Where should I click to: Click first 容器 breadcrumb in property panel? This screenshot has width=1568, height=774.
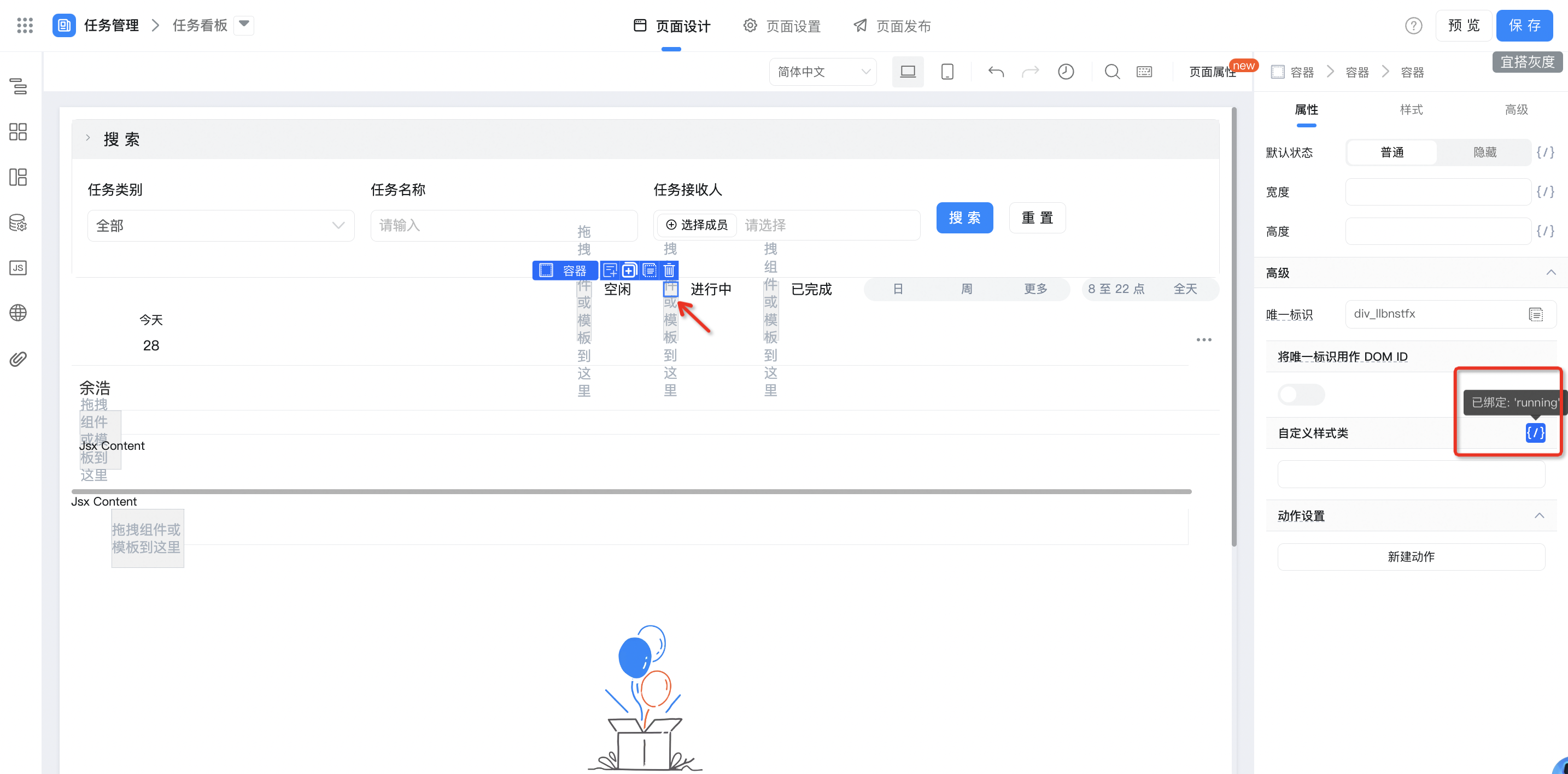tap(1292, 72)
